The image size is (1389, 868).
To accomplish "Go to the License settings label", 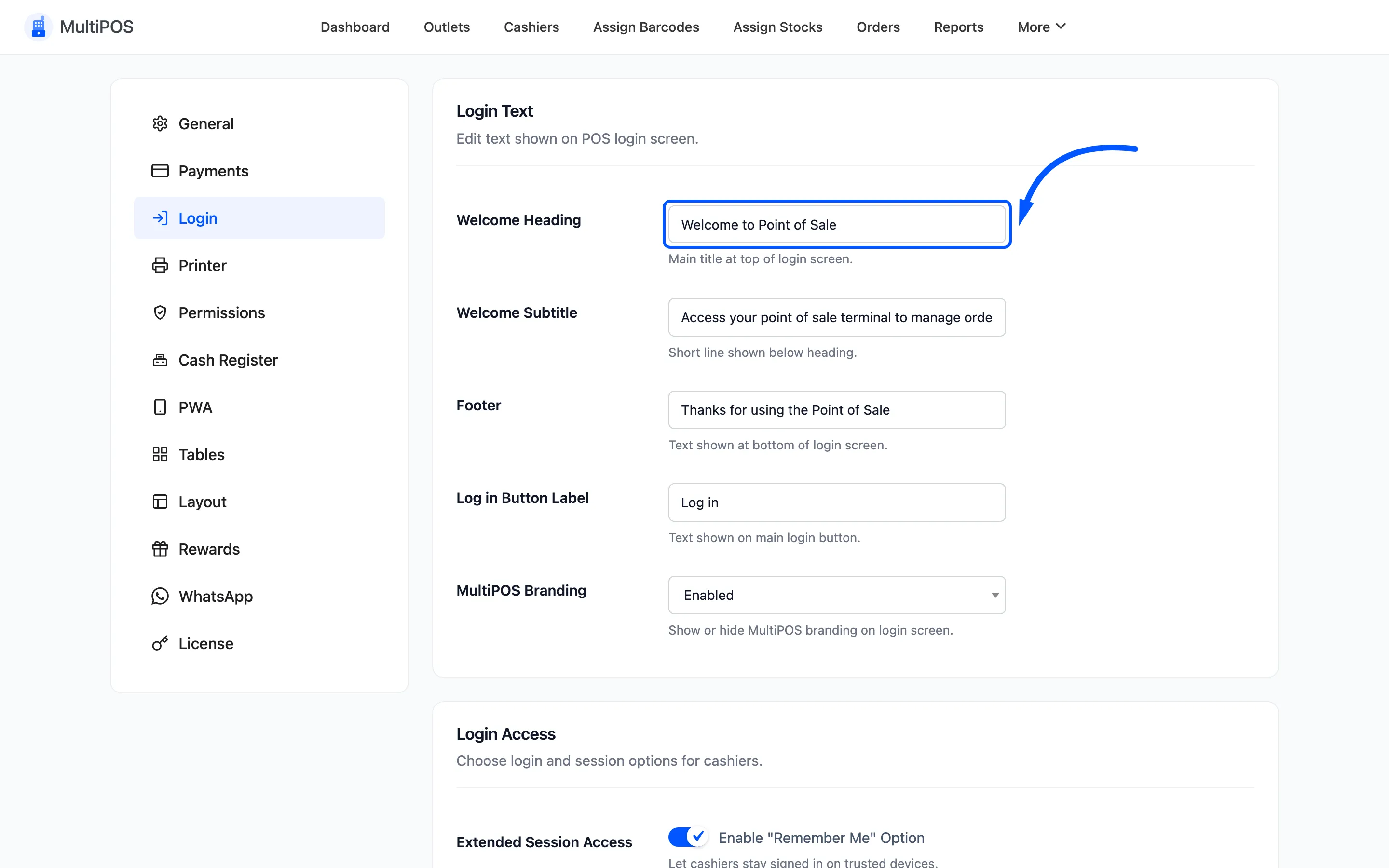I will [206, 644].
